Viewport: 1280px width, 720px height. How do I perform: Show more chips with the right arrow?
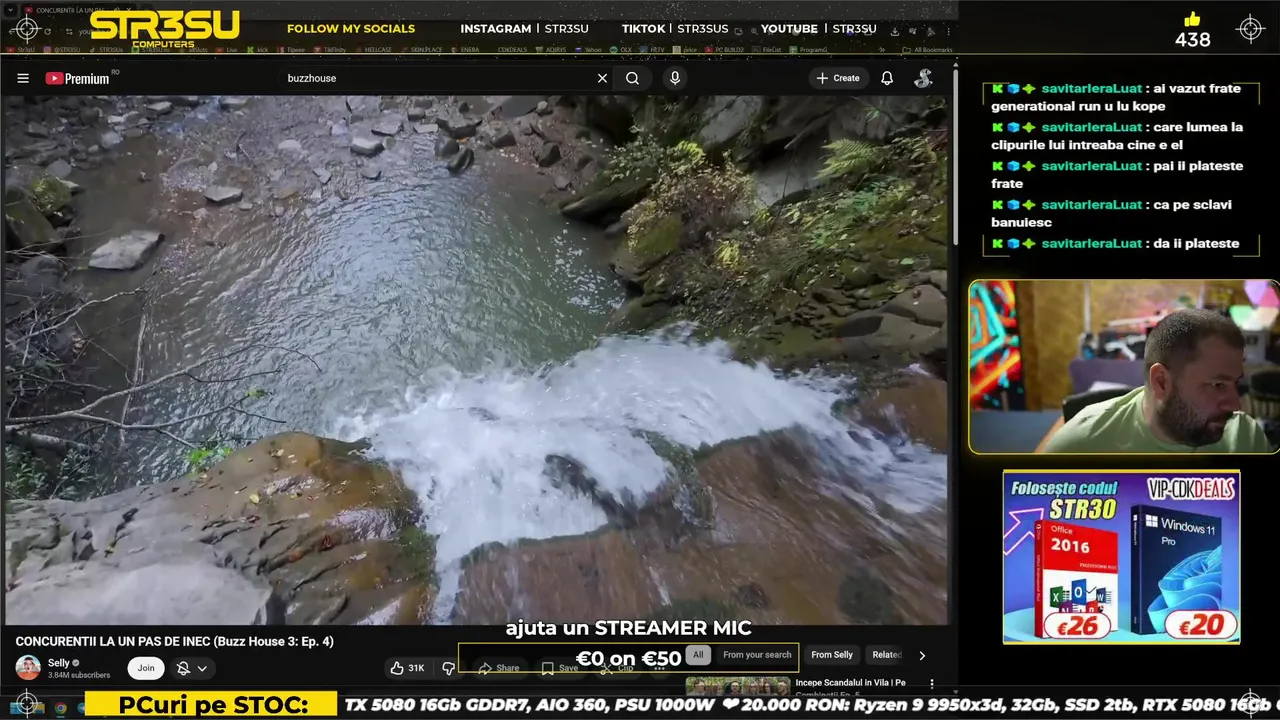[922, 655]
